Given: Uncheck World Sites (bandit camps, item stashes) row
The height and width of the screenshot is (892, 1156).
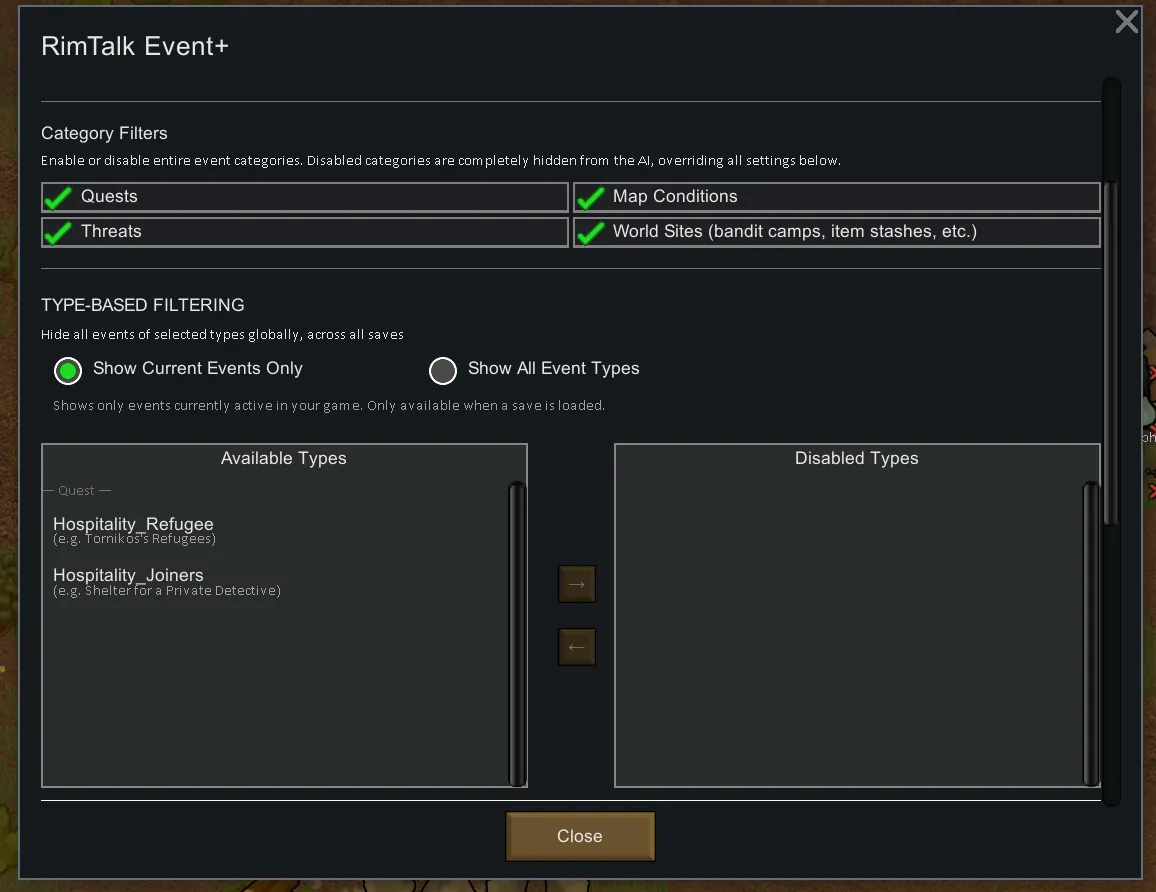Looking at the screenshot, I should click(836, 232).
